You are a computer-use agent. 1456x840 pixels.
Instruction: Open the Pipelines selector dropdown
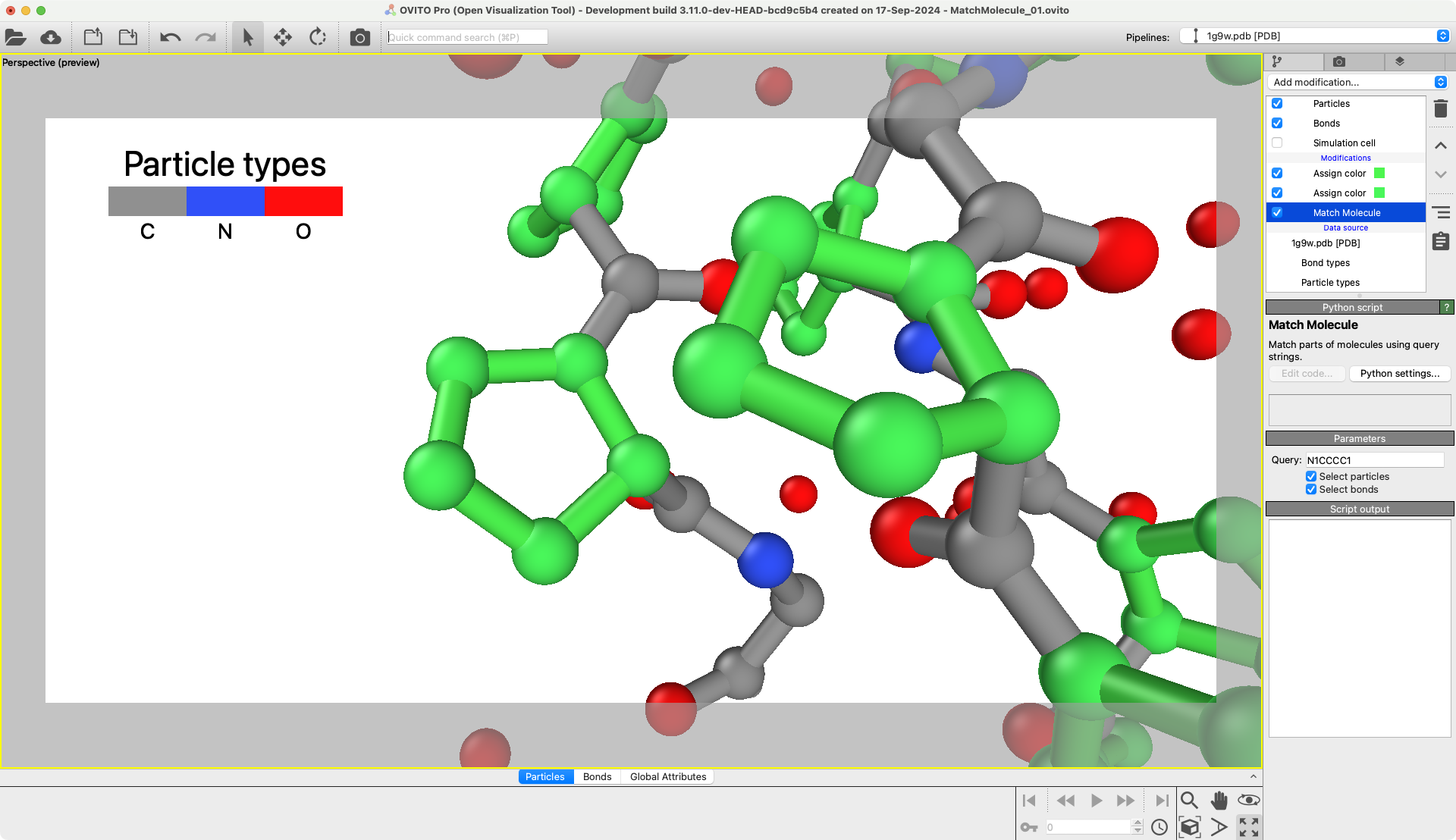tap(1315, 36)
